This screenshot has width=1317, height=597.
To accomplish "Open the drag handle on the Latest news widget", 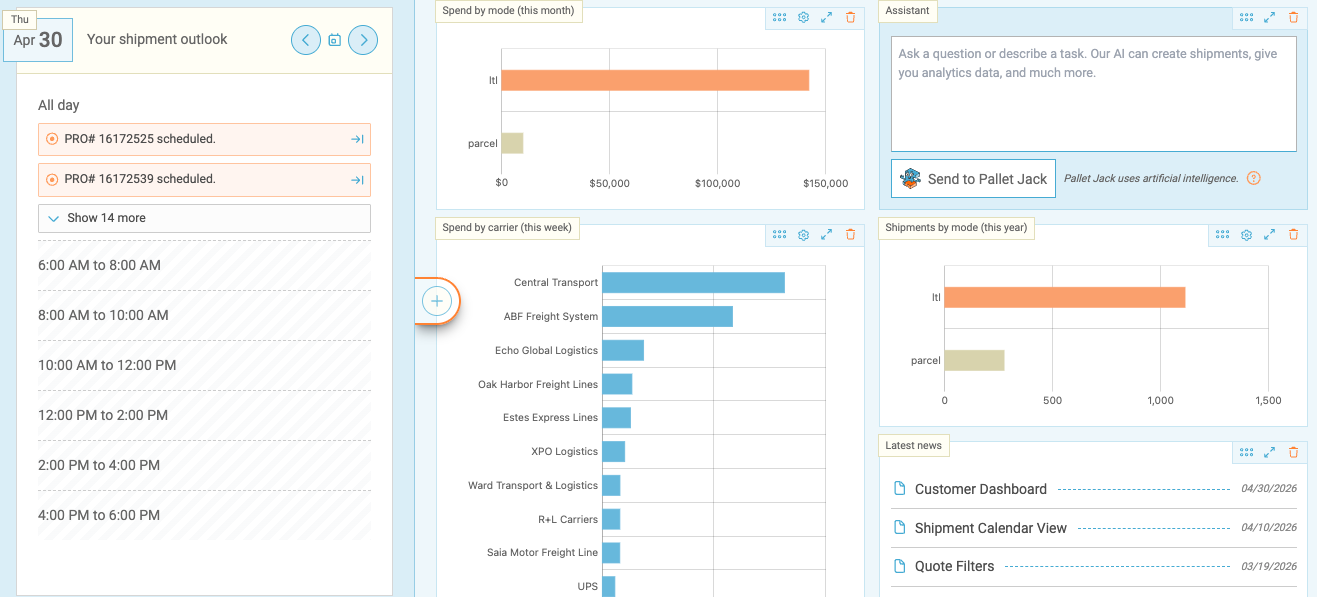I will point(1246,452).
